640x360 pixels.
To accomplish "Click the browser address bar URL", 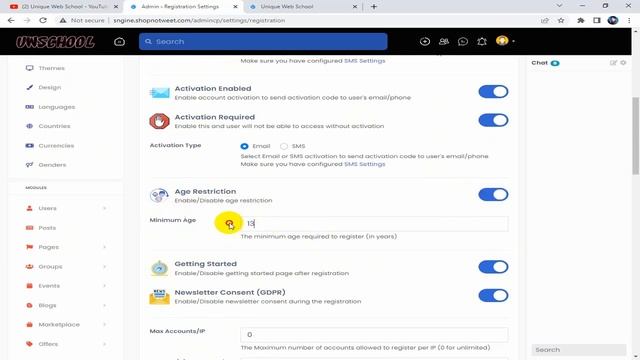I will (199, 20).
